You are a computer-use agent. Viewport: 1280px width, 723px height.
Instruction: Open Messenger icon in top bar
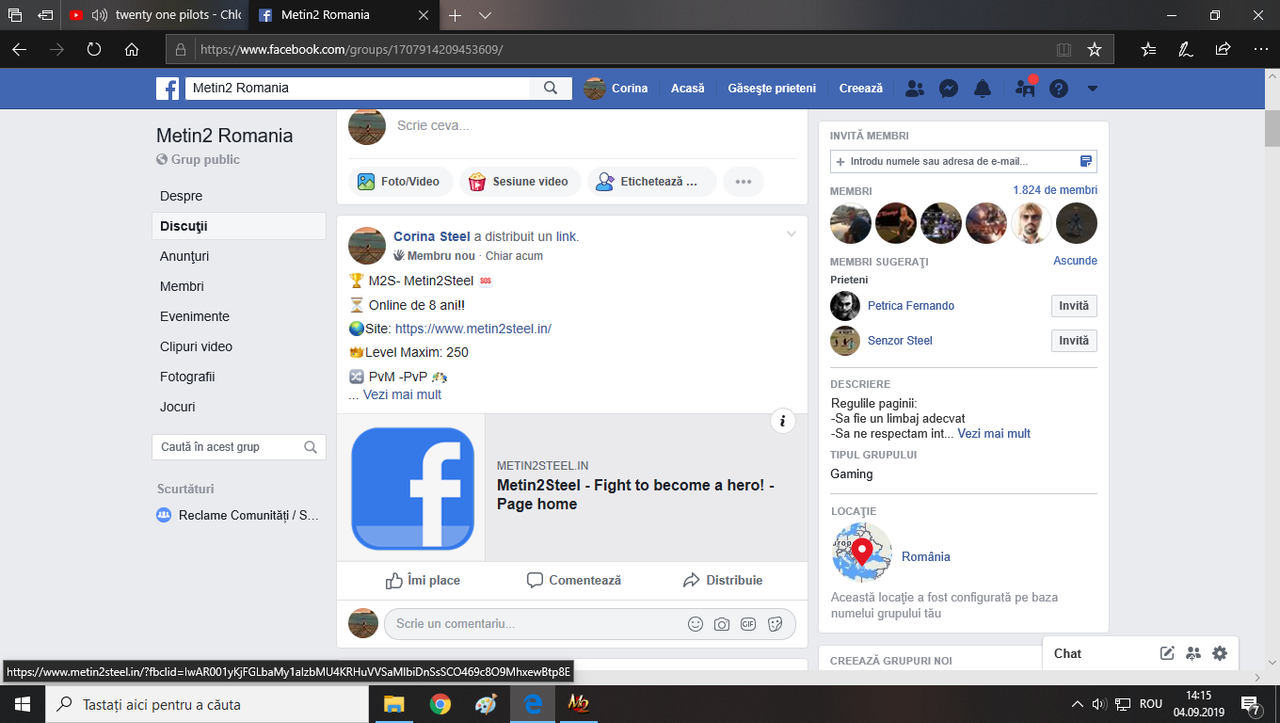(x=949, y=88)
